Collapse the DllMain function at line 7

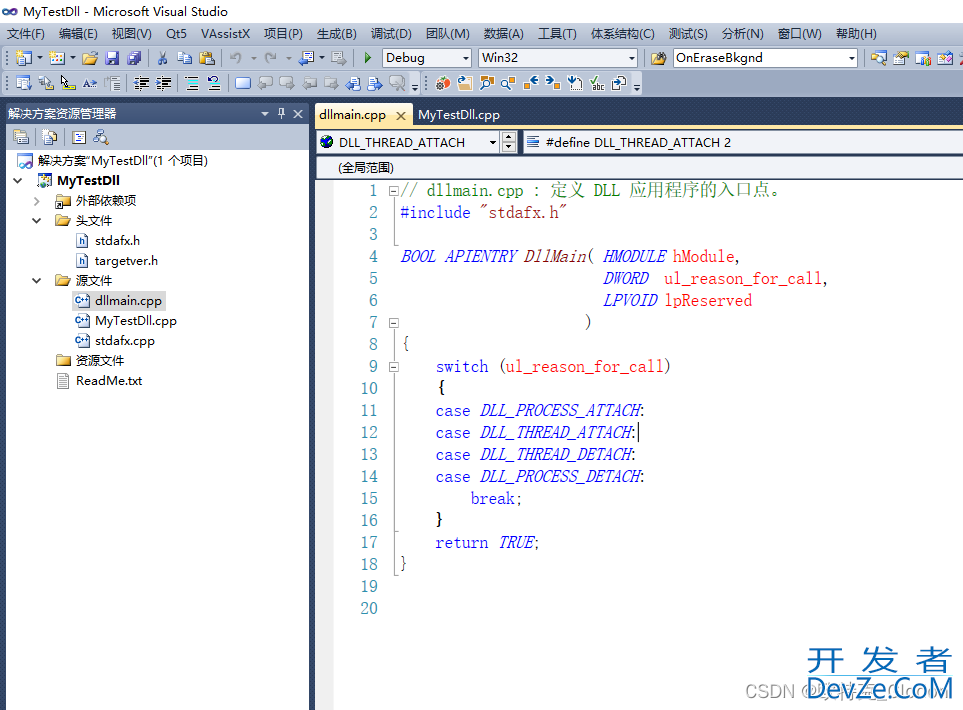click(394, 322)
